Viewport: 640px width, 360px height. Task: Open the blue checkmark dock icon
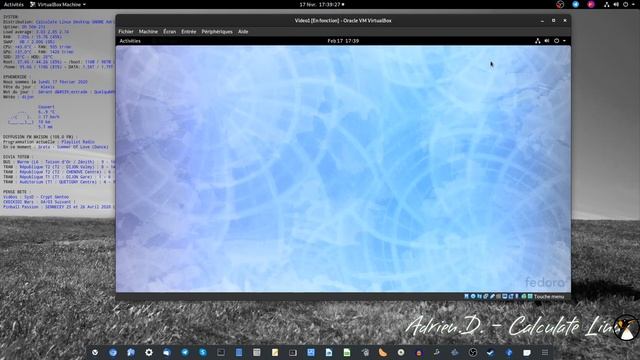click(x=491, y=353)
